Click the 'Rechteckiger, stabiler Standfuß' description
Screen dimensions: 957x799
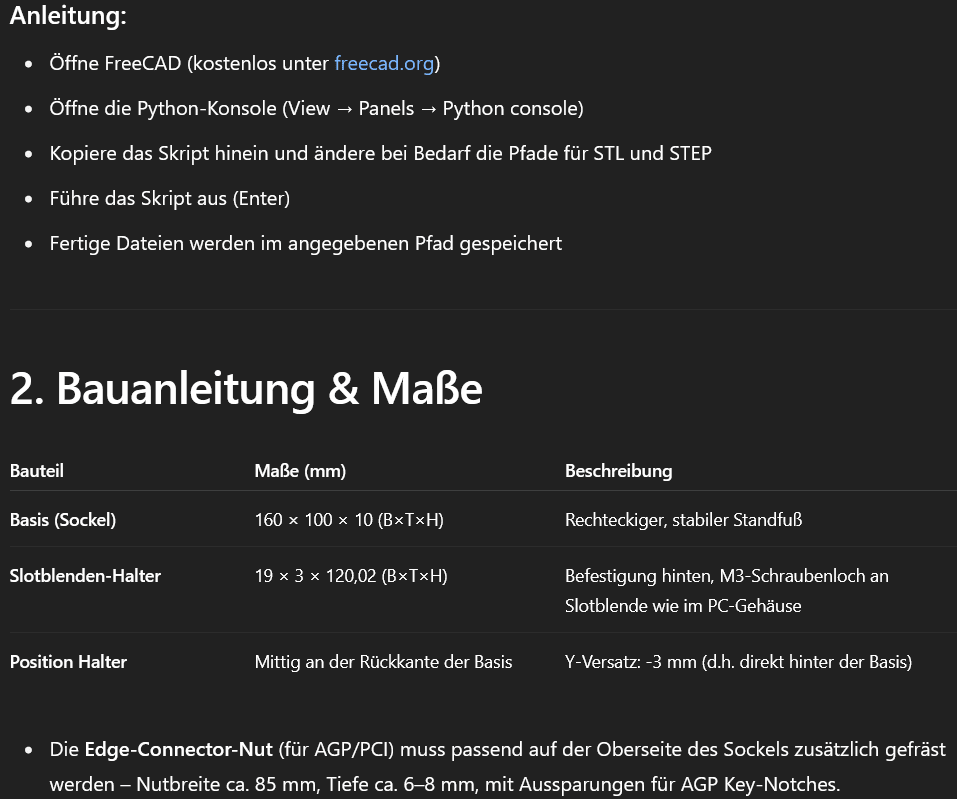684,519
